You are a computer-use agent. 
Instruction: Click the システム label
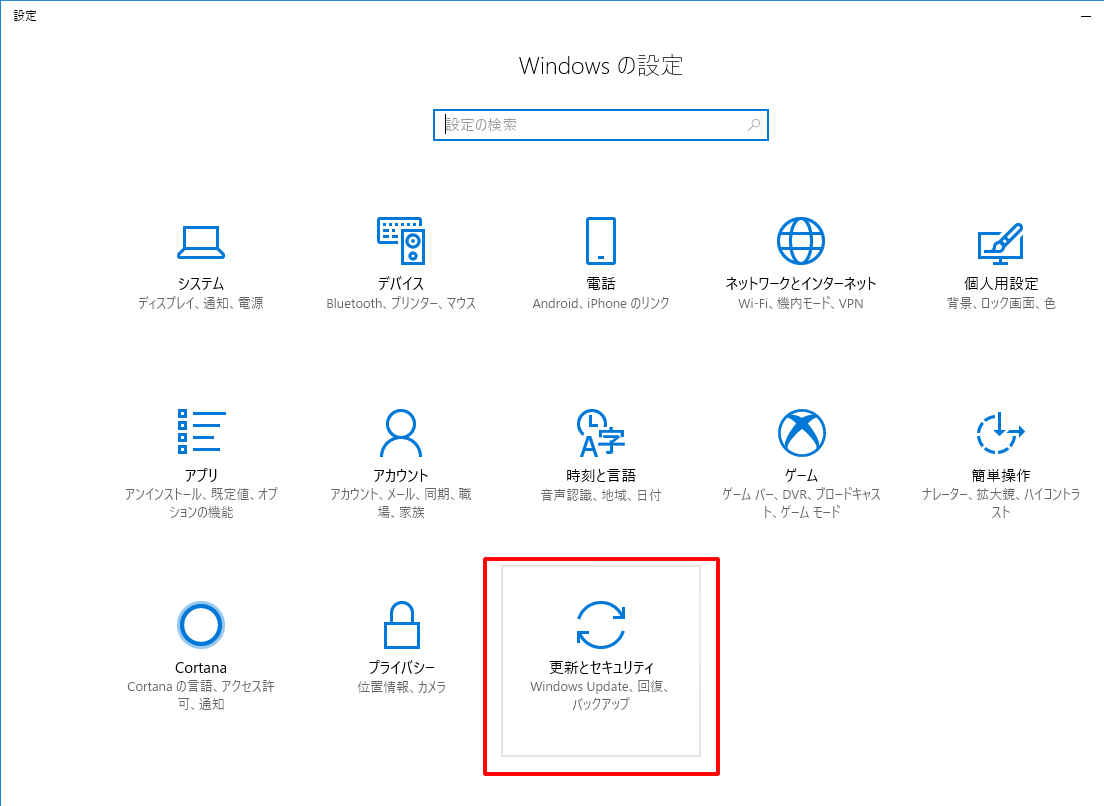(x=201, y=284)
